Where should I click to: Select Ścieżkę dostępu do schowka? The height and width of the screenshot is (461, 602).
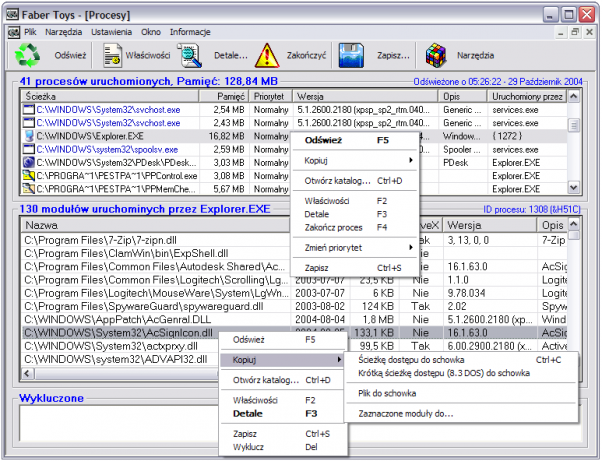[461, 360]
